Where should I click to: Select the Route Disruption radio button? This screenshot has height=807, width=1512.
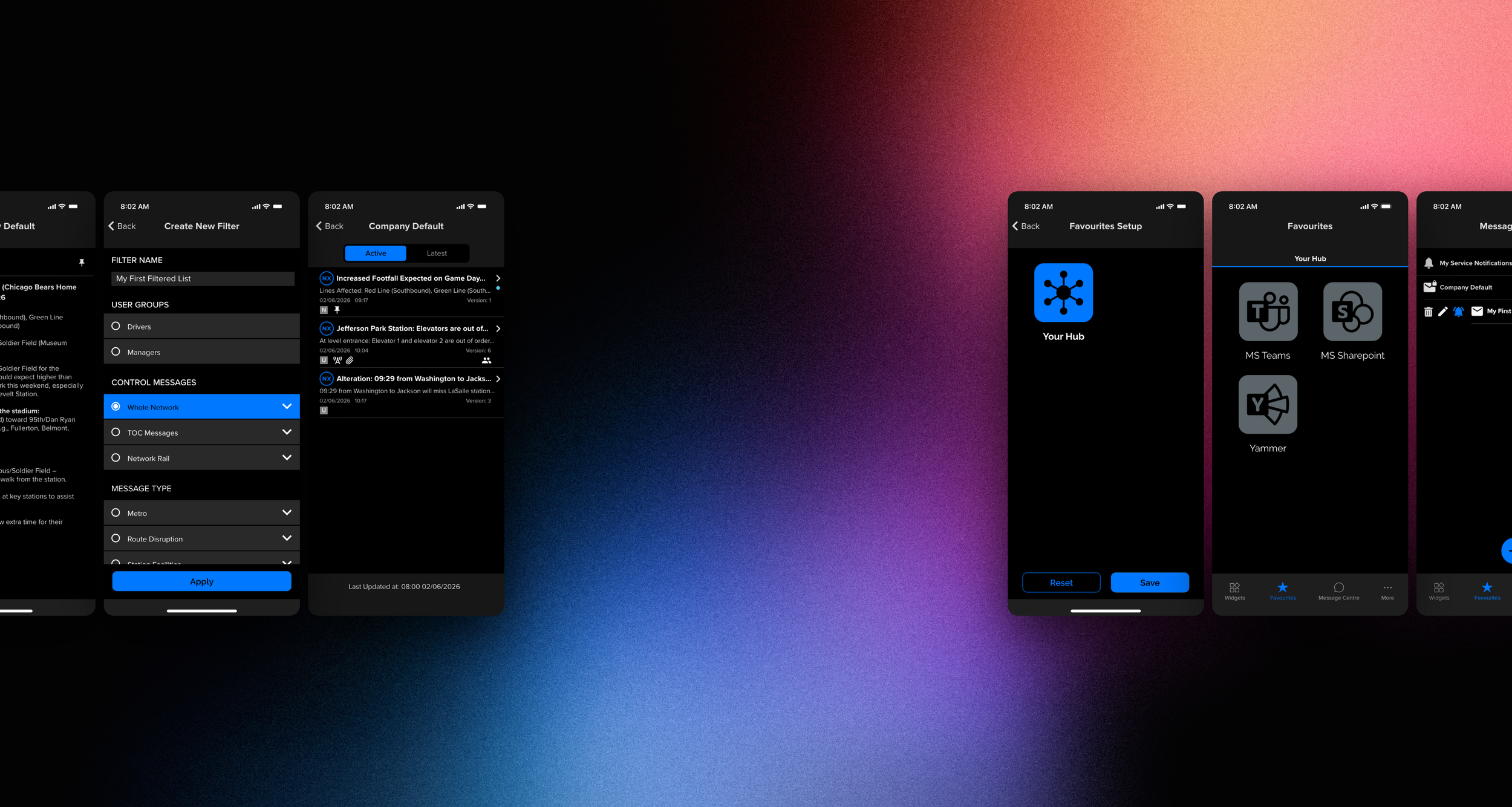[x=116, y=538]
